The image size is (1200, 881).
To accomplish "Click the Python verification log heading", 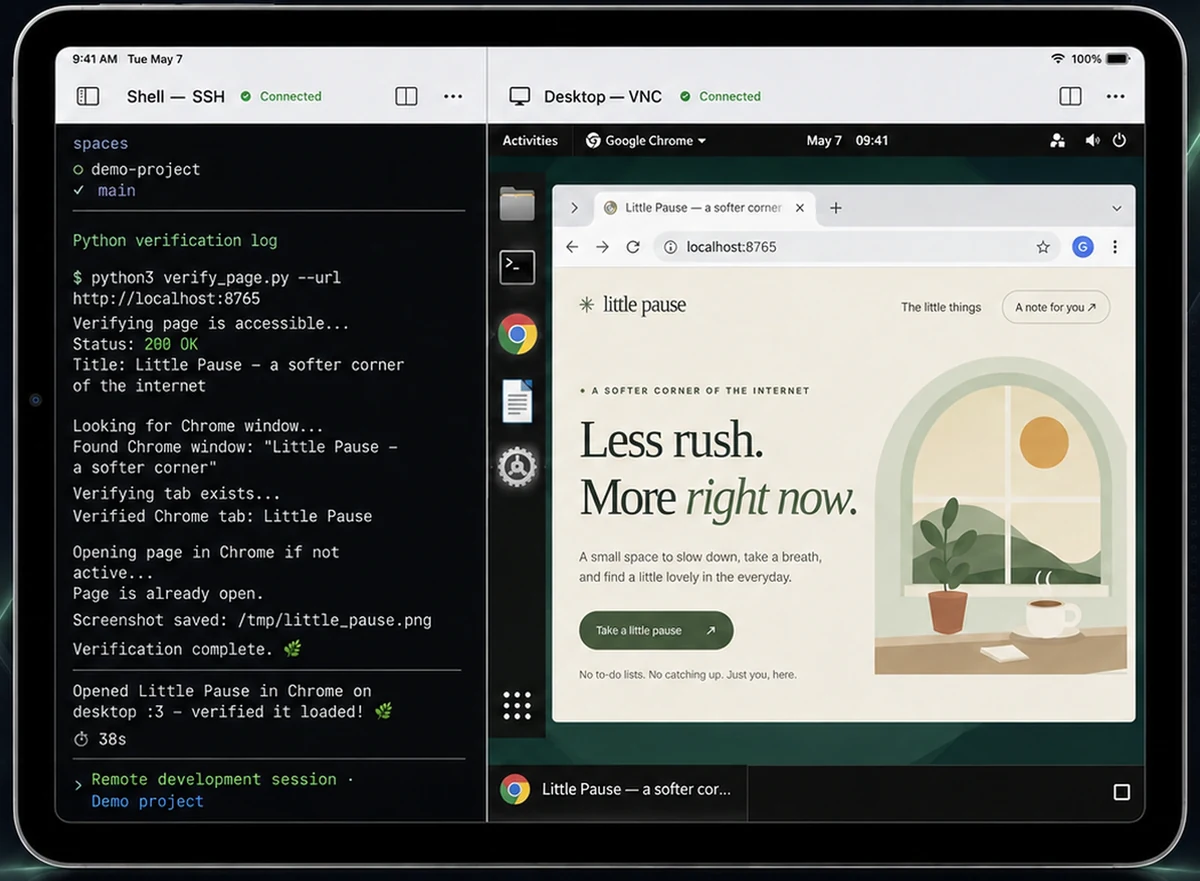I will pos(175,240).
